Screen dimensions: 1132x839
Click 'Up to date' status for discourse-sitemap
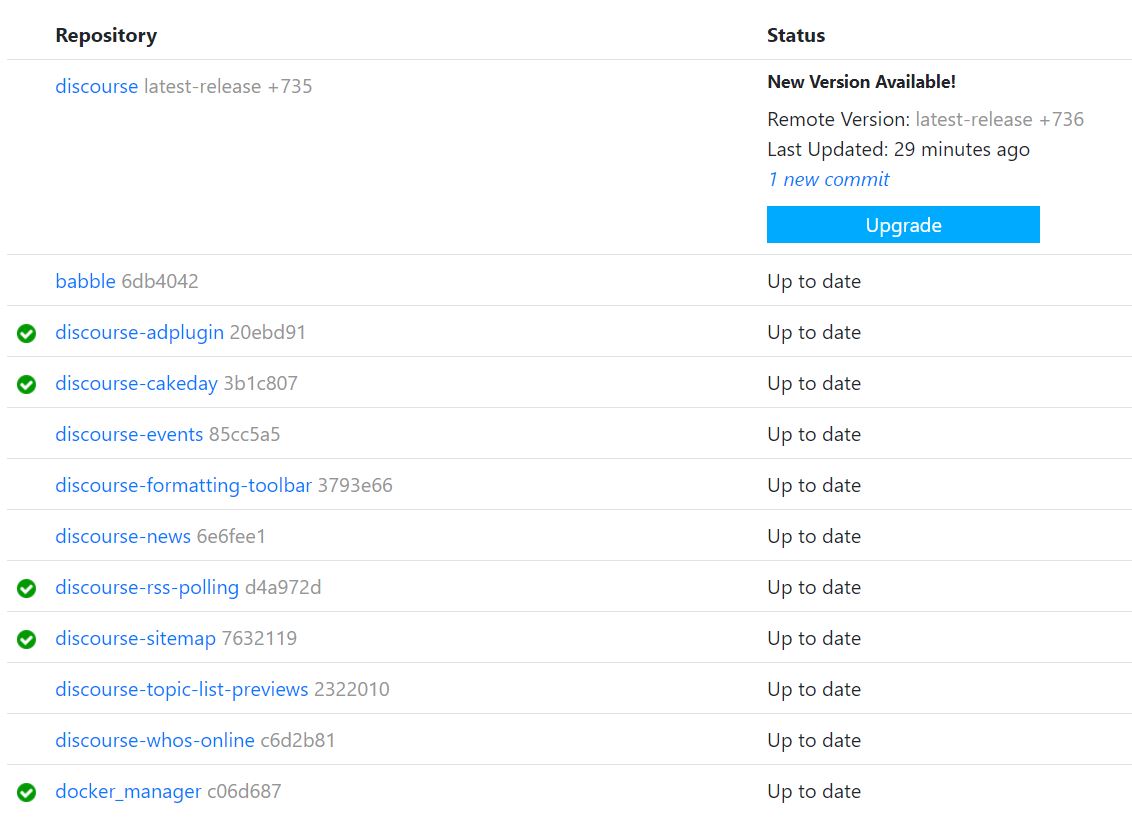click(814, 638)
